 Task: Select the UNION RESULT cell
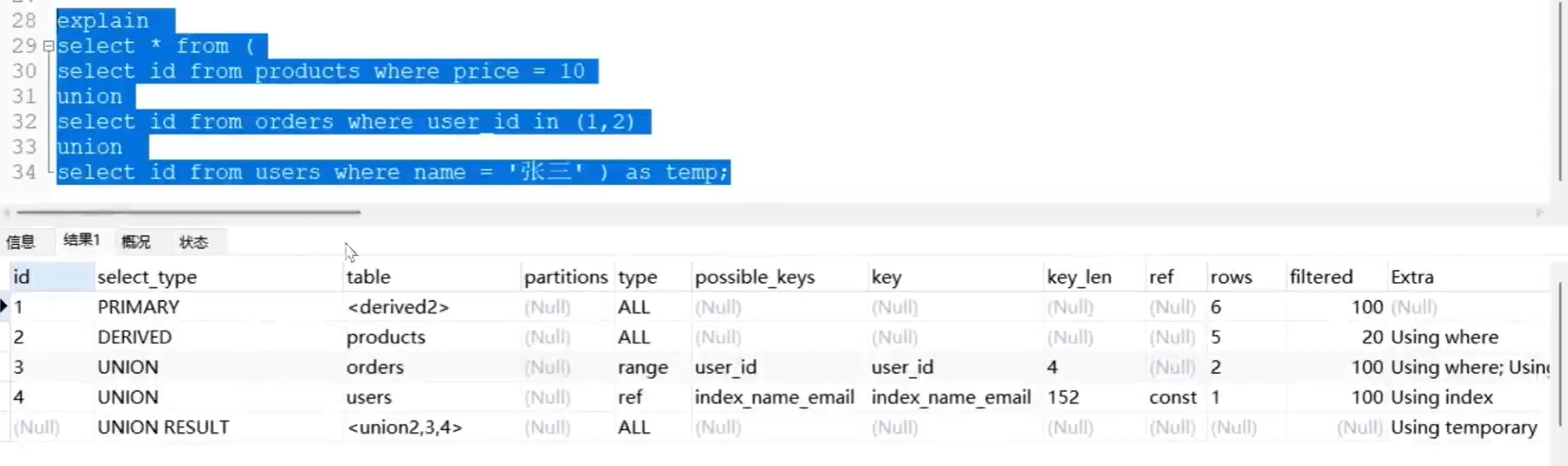click(163, 427)
